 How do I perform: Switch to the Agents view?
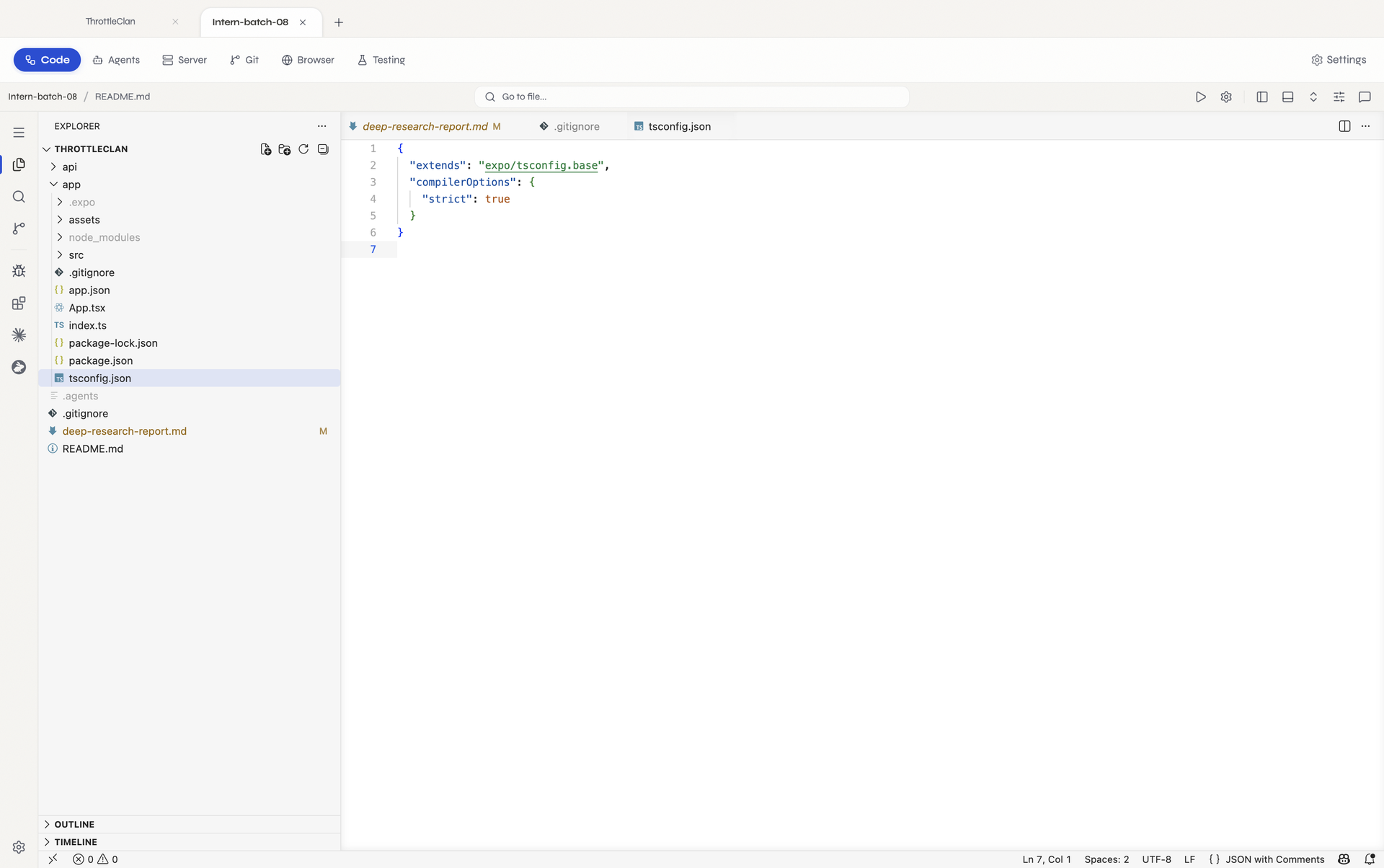pyautogui.click(x=116, y=60)
